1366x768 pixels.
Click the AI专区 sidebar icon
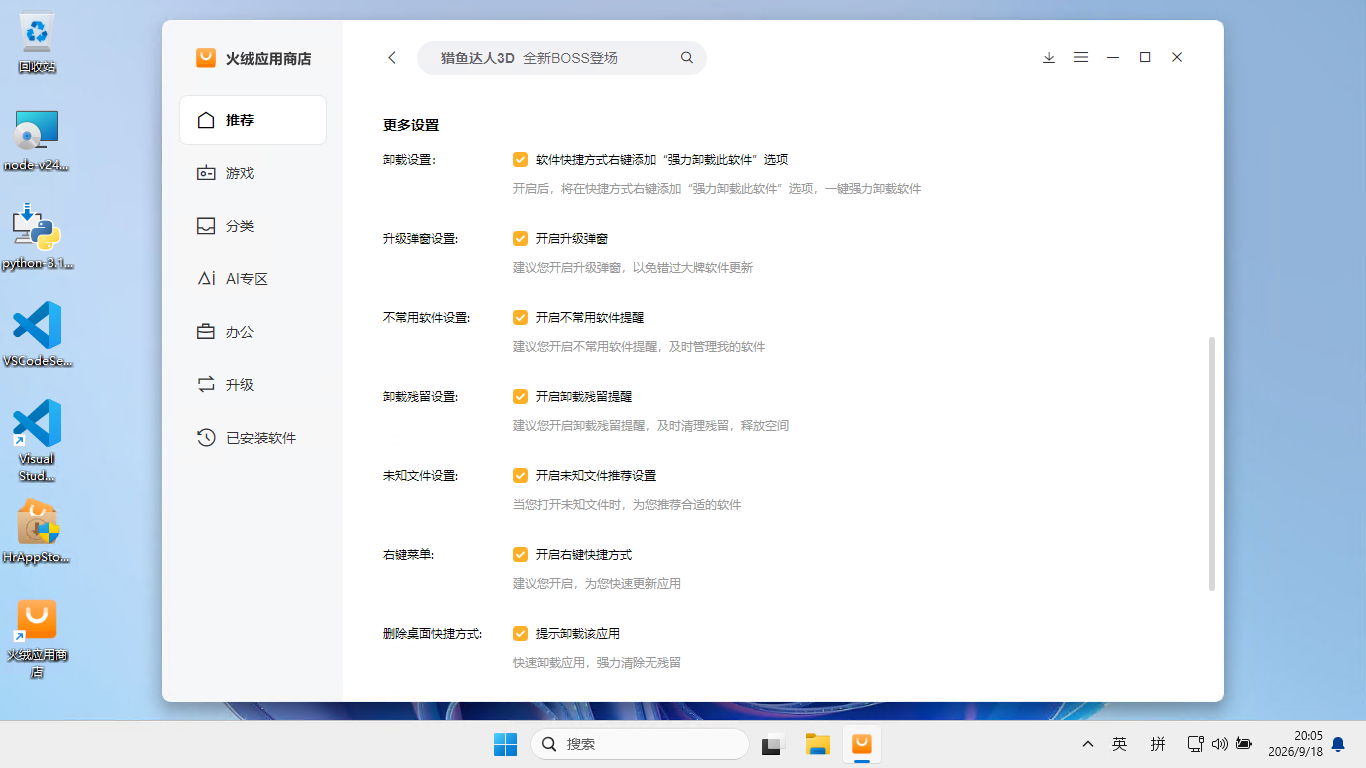[206, 279]
